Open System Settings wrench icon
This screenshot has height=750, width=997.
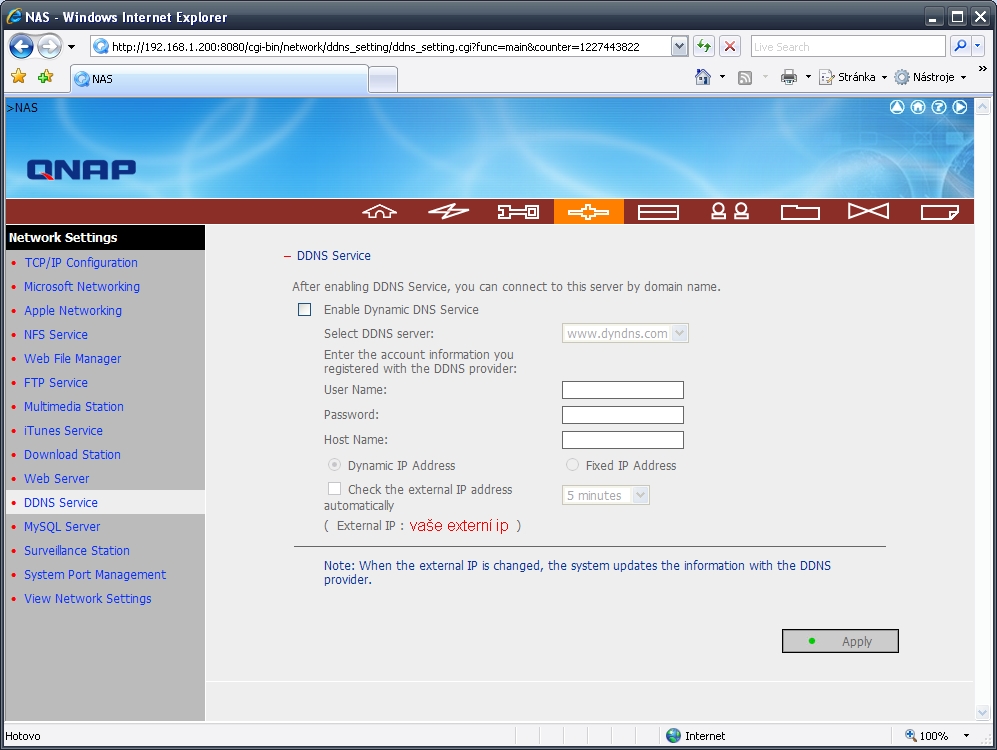coord(518,212)
